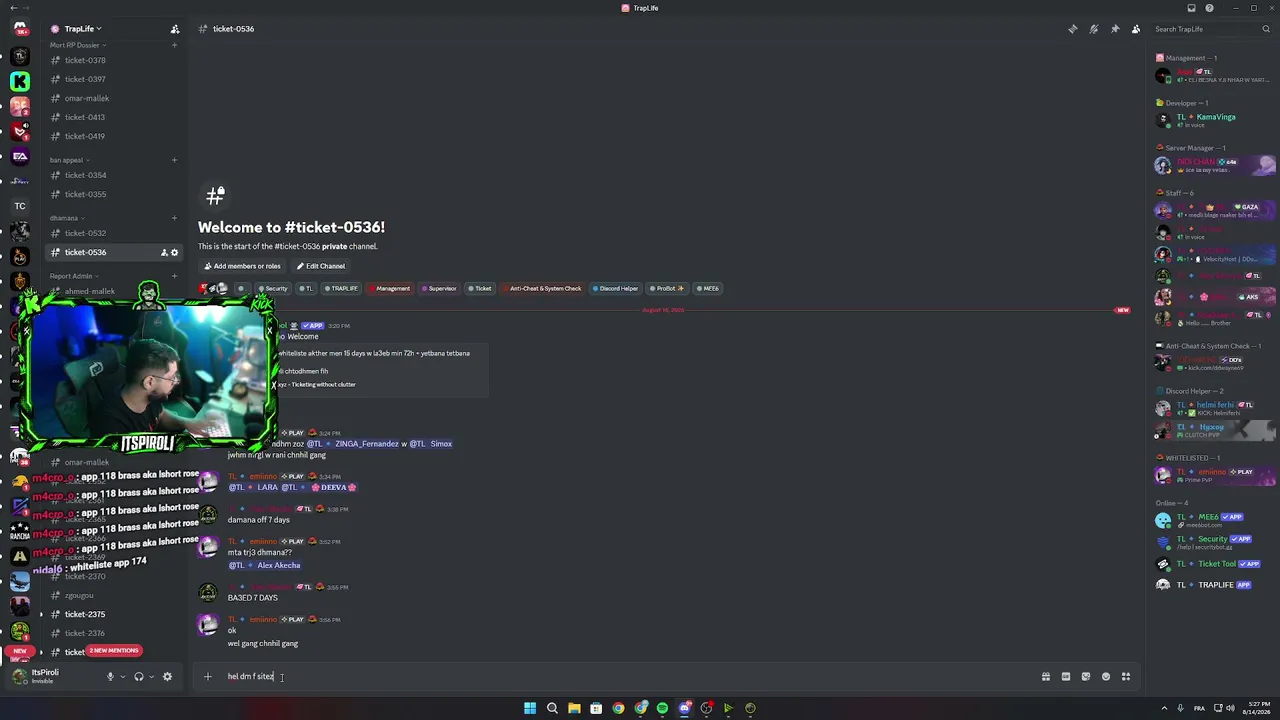Select the Security role chip
Screen dimensions: 1280x720
[x=273, y=289]
